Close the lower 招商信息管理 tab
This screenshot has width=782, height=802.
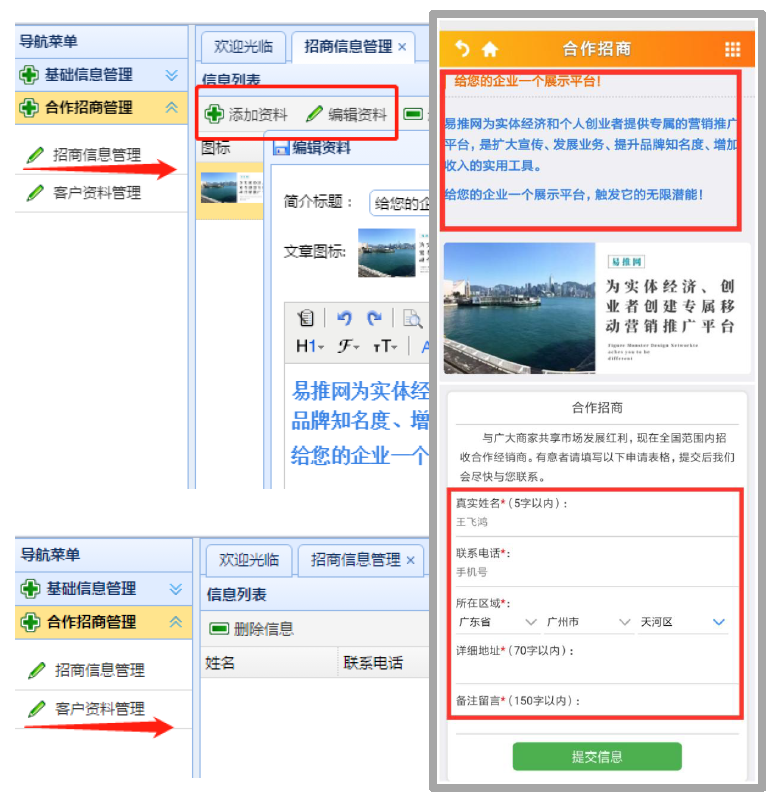click(x=411, y=561)
